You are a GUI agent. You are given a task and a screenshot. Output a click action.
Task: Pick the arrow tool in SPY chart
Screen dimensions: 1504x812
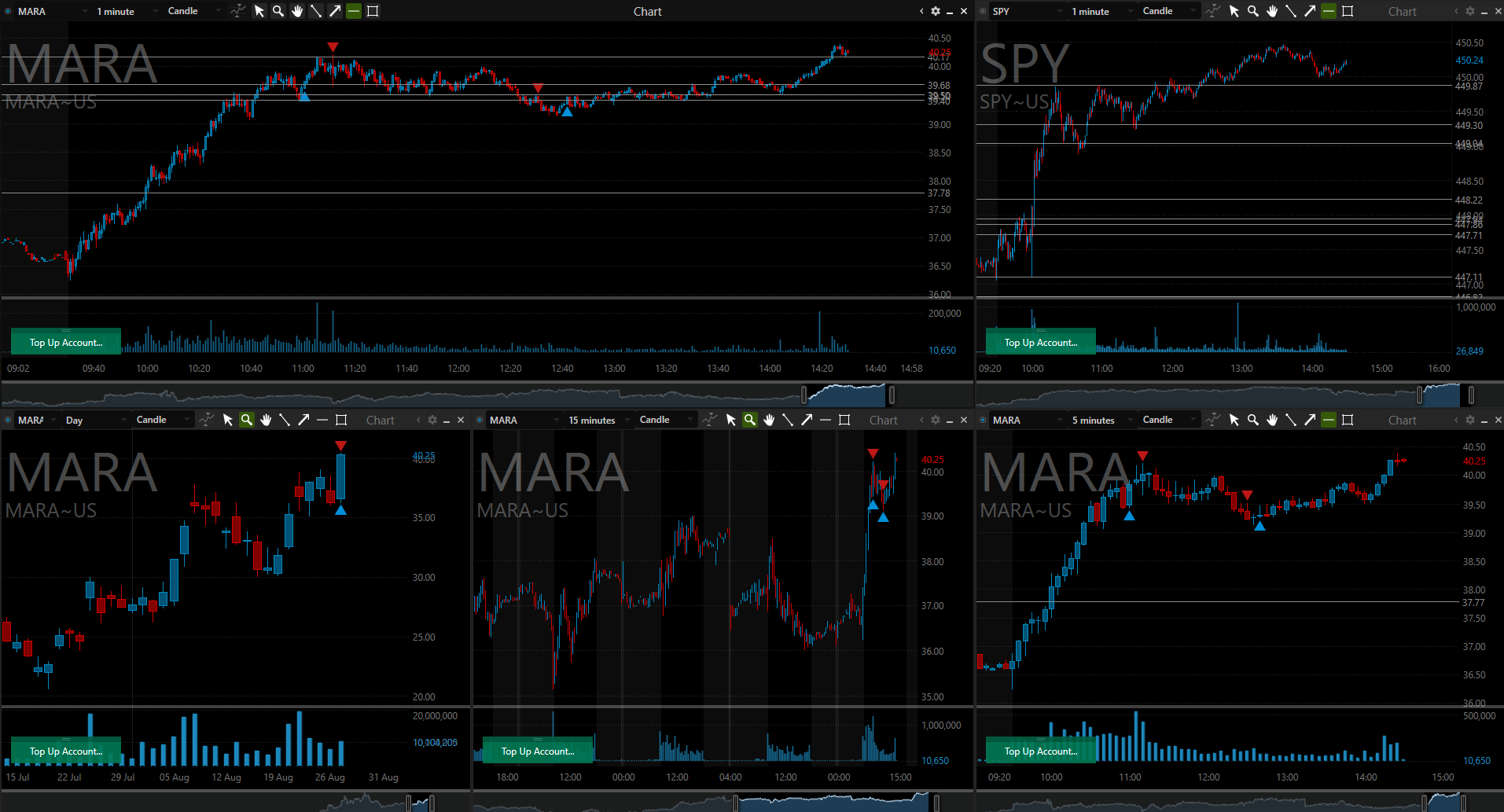1310,11
